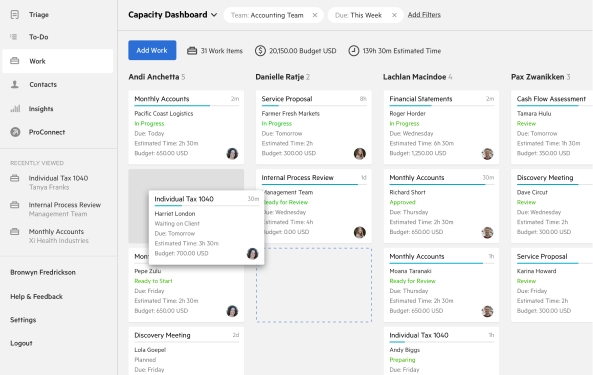Click the 31 Work Items briefcase icon
This screenshot has height=375, width=593.
coord(192,51)
